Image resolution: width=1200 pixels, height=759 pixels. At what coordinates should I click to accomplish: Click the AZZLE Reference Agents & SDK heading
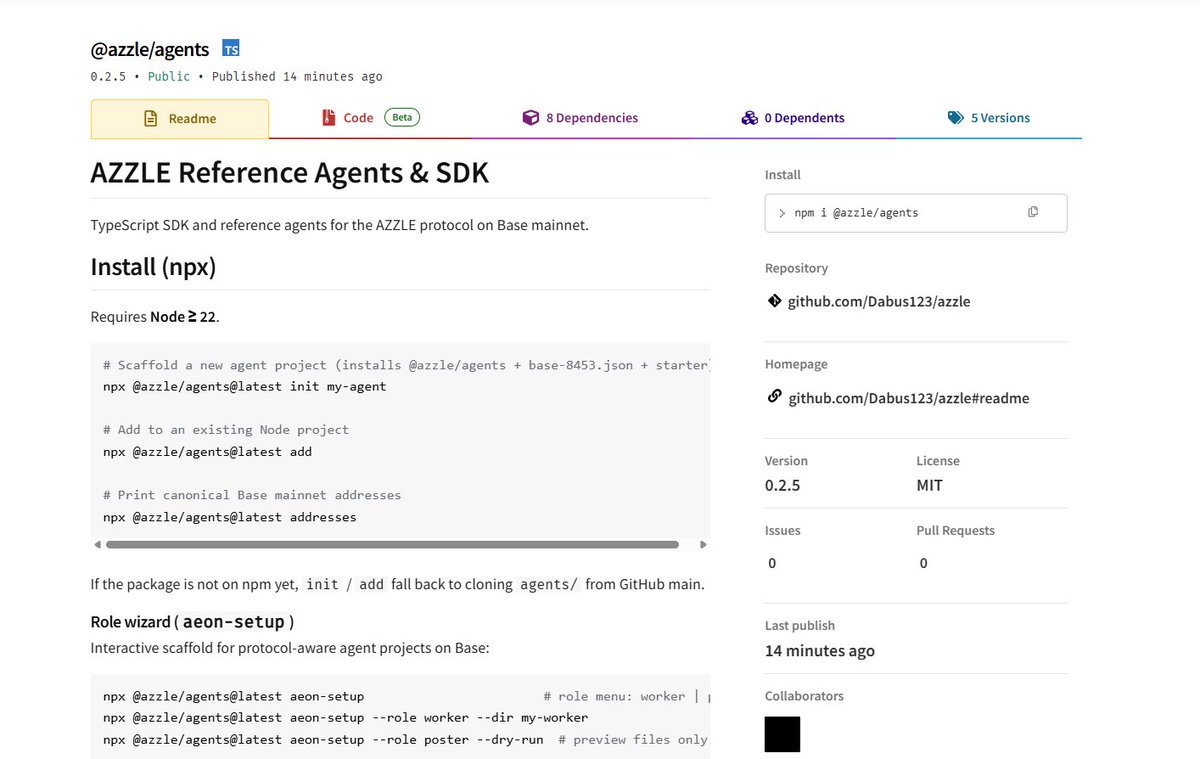click(x=290, y=172)
